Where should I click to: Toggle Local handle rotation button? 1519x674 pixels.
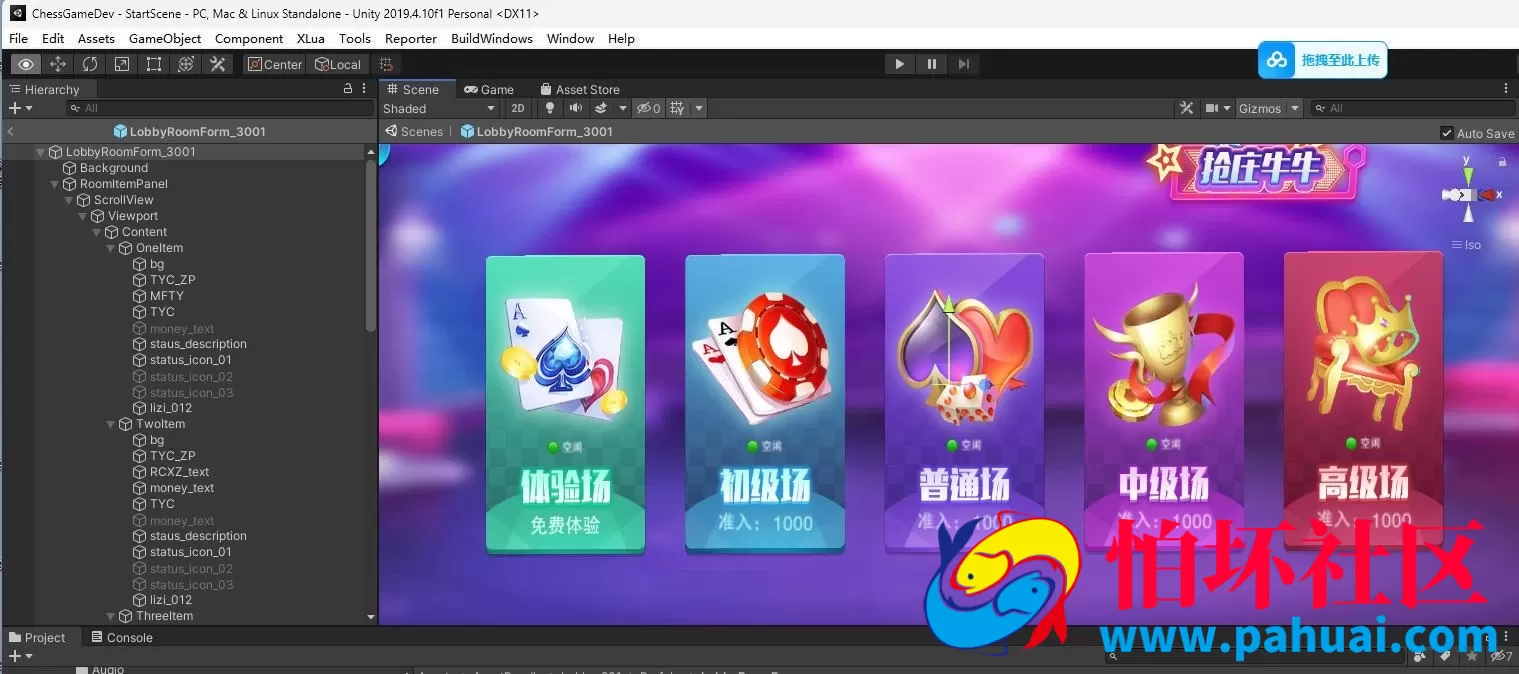[337, 64]
